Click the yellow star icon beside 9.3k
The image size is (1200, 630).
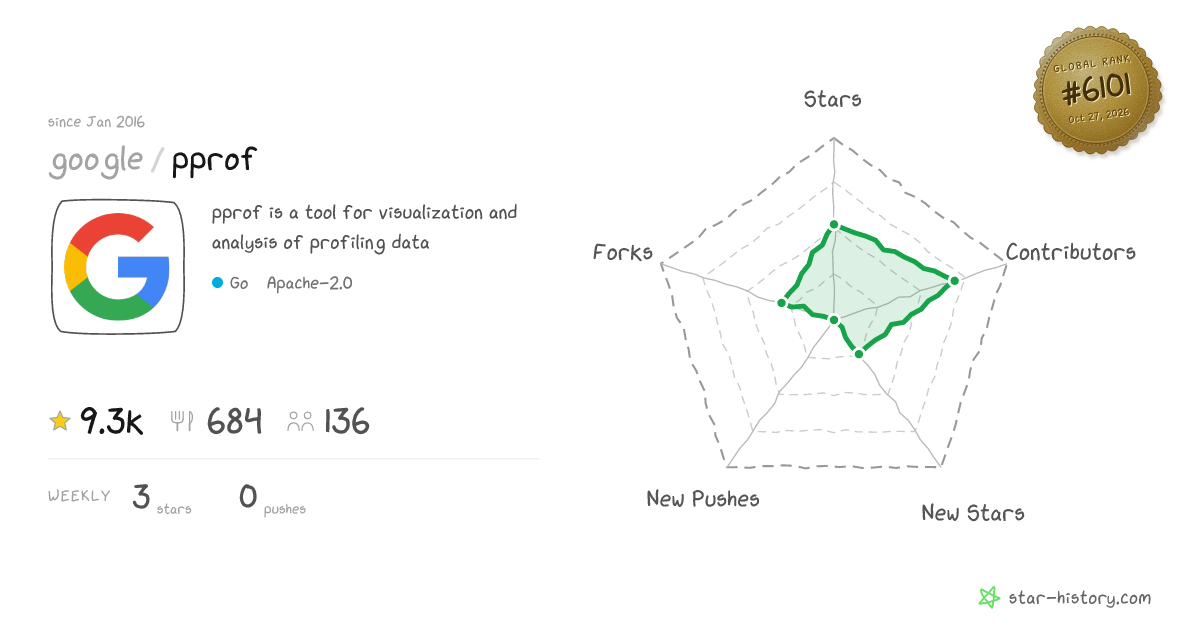coord(59,422)
